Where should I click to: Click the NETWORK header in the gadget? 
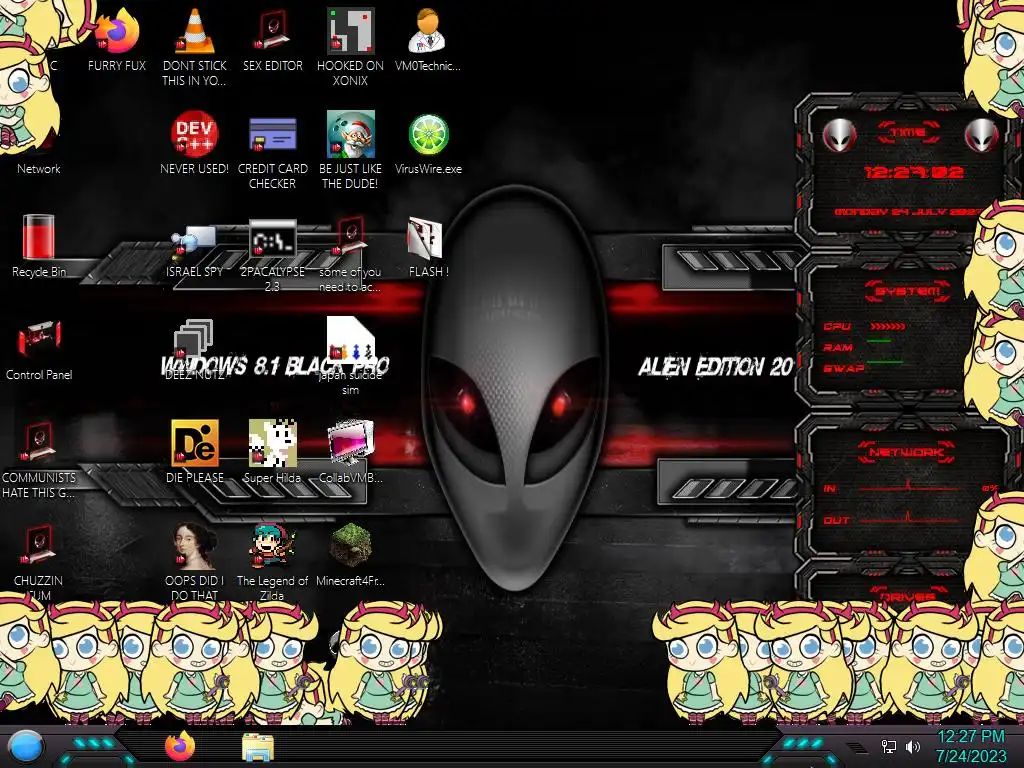click(907, 452)
